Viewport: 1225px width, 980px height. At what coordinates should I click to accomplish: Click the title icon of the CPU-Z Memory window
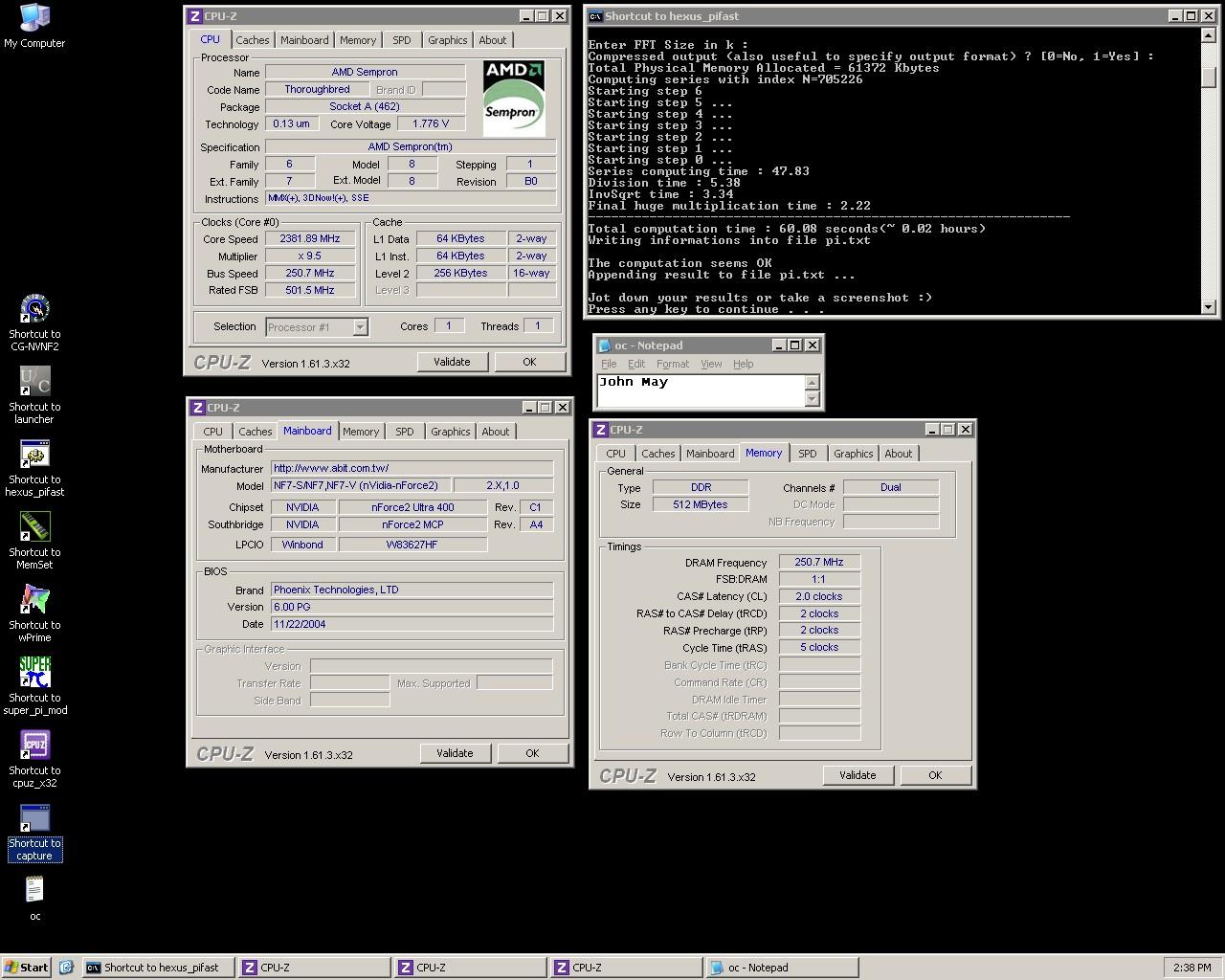pyautogui.click(x=601, y=430)
